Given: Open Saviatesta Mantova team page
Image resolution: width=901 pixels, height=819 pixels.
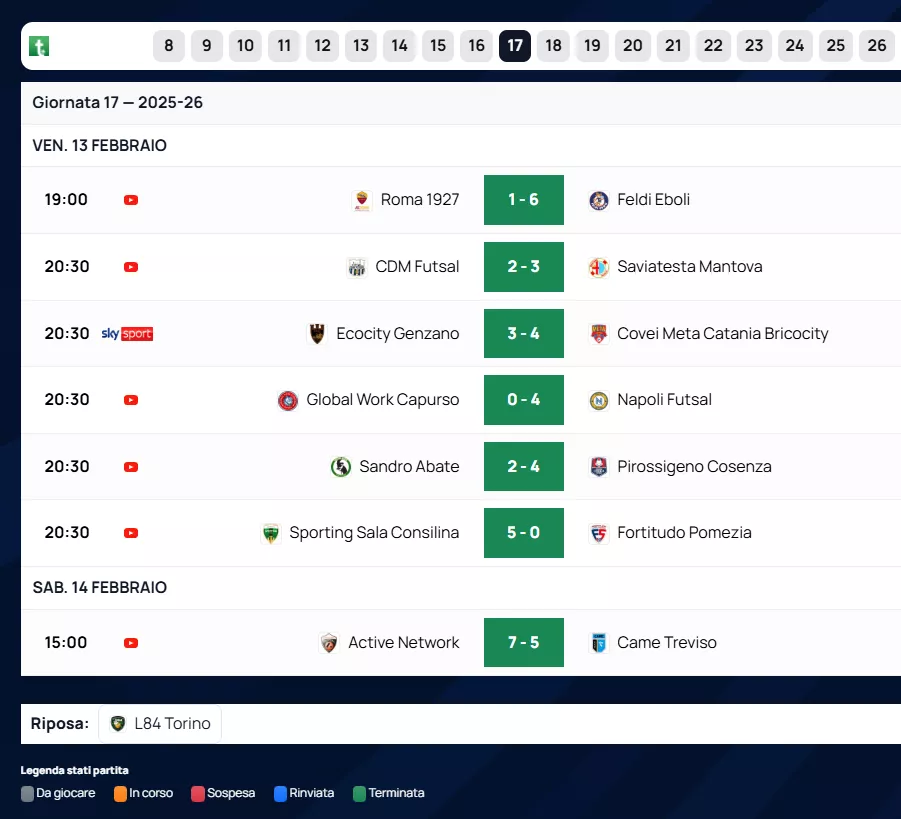Looking at the screenshot, I should pyautogui.click(x=689, y=267).
